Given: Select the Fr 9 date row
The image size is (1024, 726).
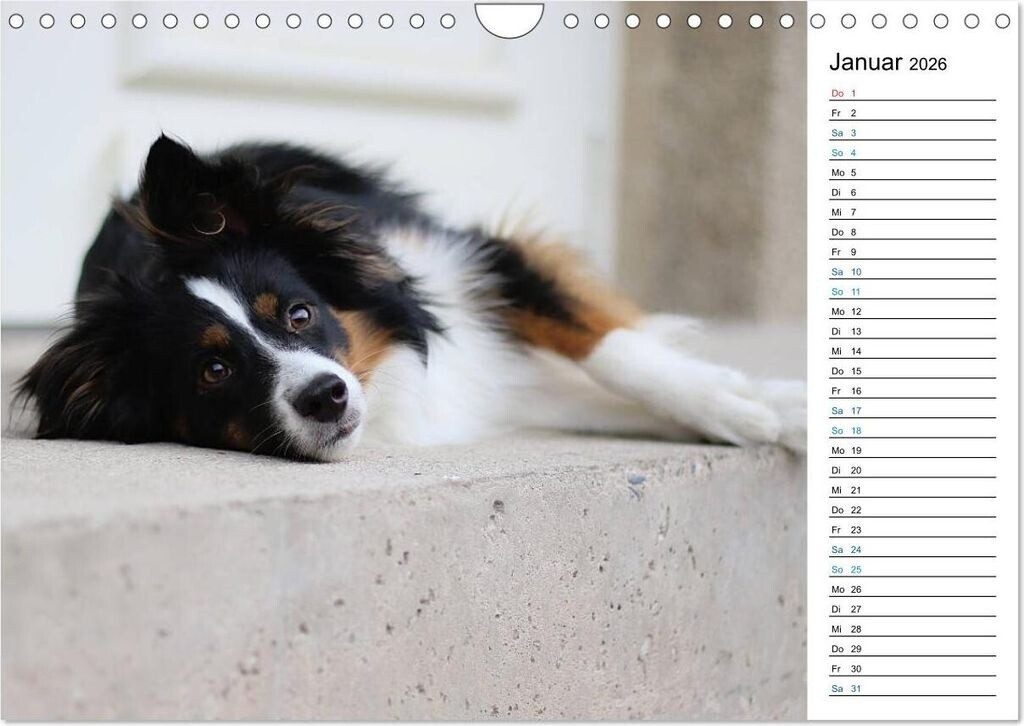Looking at the screenshot, I should (911, 252).
